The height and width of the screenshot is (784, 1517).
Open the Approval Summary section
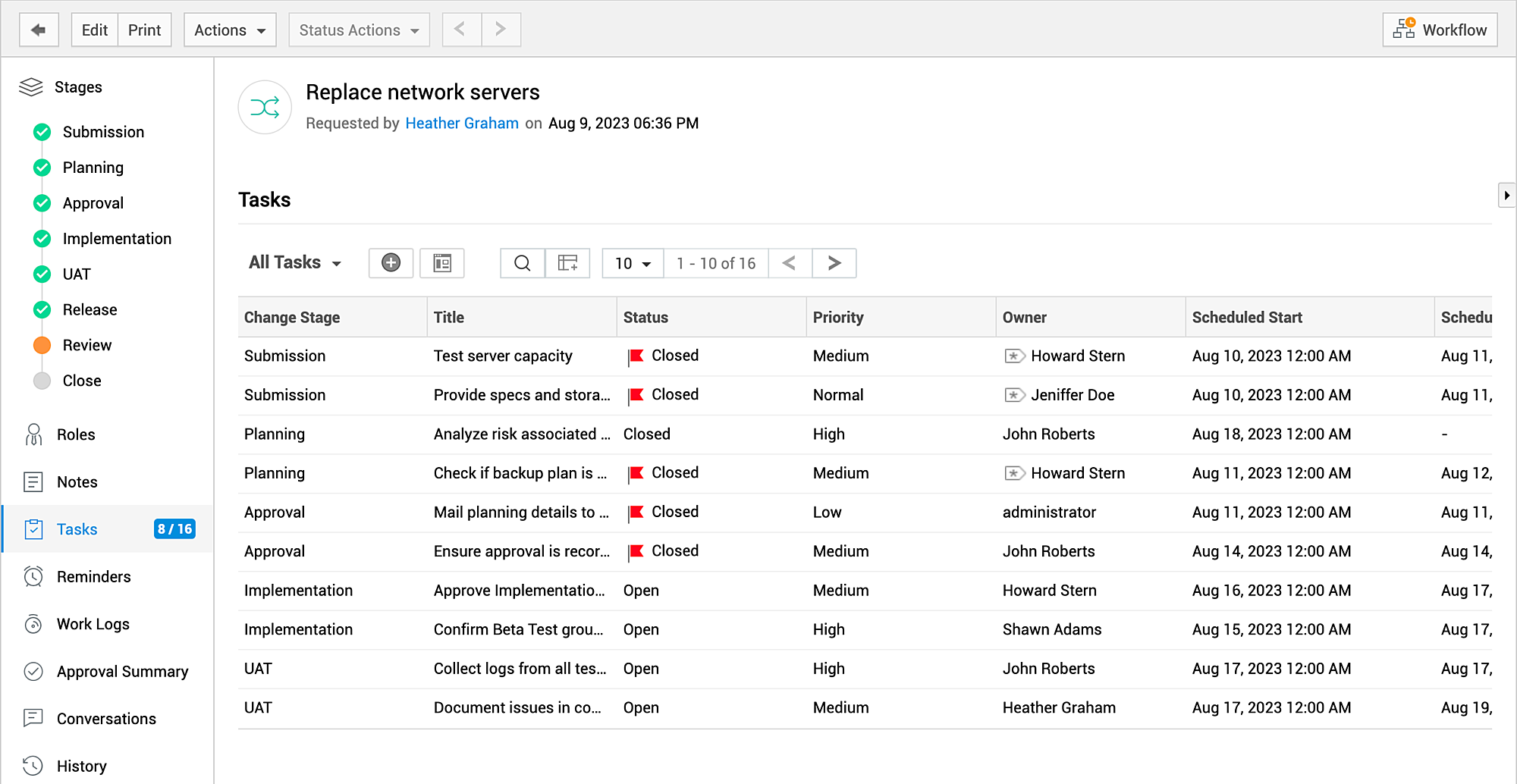coord(122,672)
